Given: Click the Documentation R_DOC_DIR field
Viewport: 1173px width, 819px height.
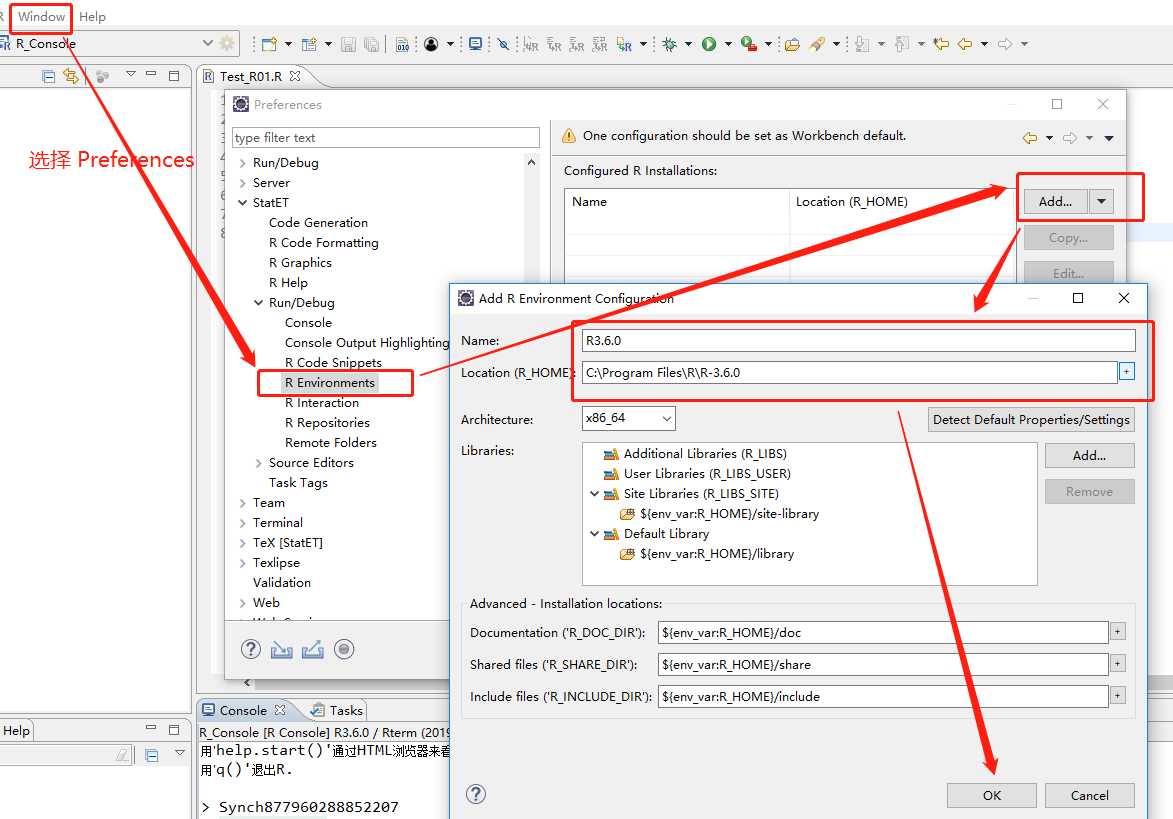Looking at the screenshot, I should (x=883, y=632).
